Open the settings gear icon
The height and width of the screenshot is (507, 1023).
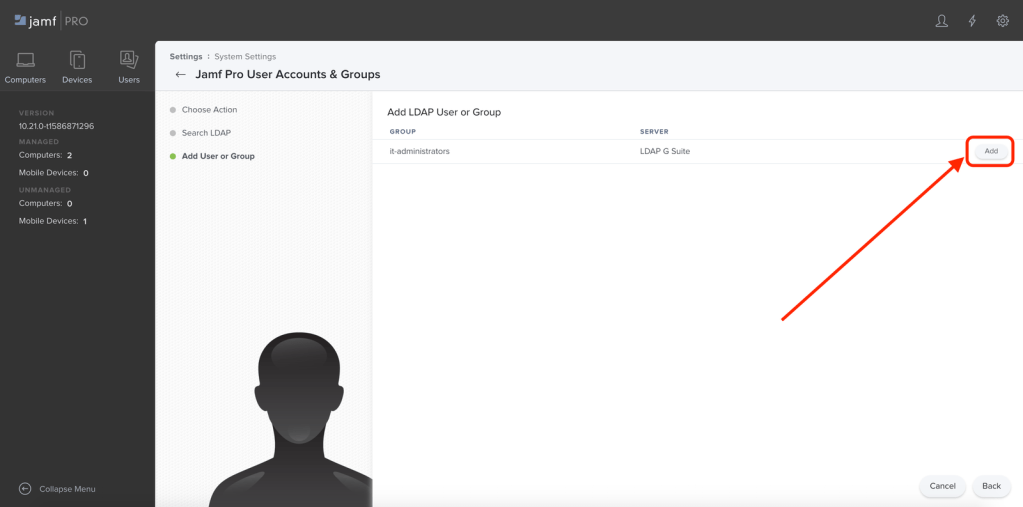(x=1002, y=21)
